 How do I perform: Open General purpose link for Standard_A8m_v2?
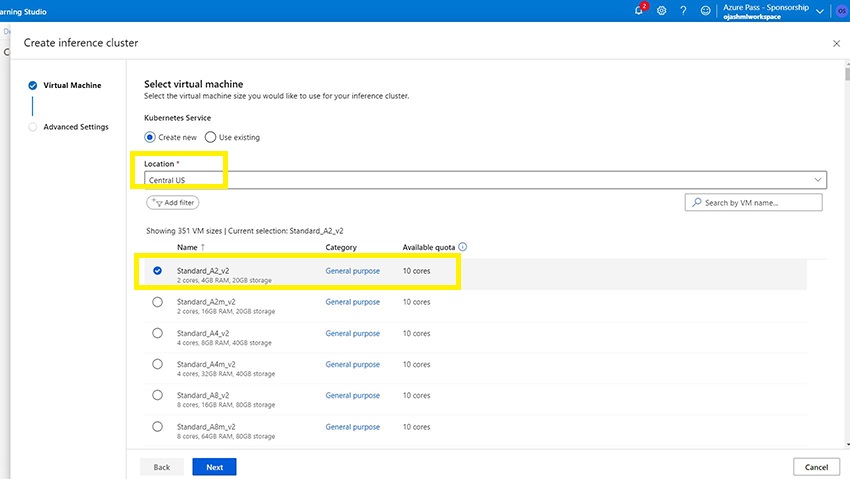(352, 427)
